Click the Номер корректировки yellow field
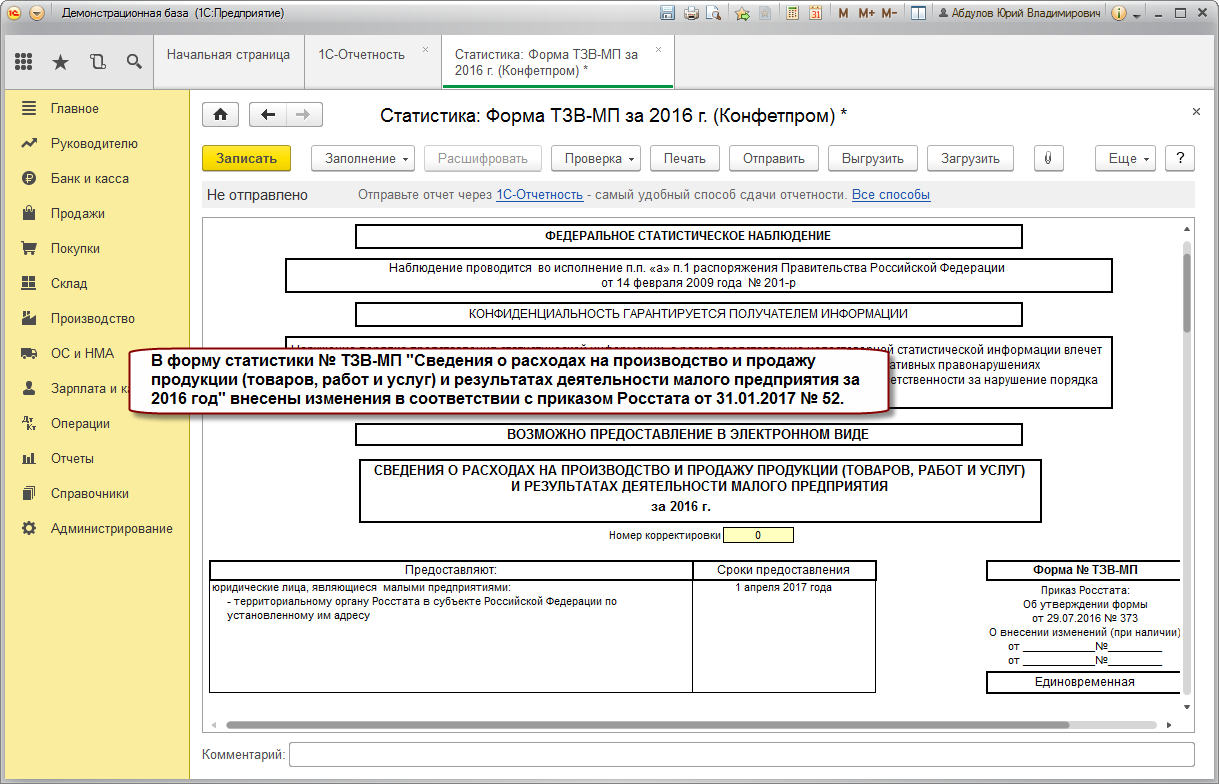Image resolution: width=1219 pixels, height=784 pixels. click(757, 535)
